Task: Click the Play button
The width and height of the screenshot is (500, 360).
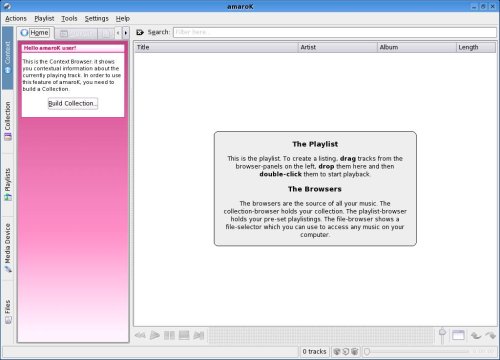Action: pos(155,335)
